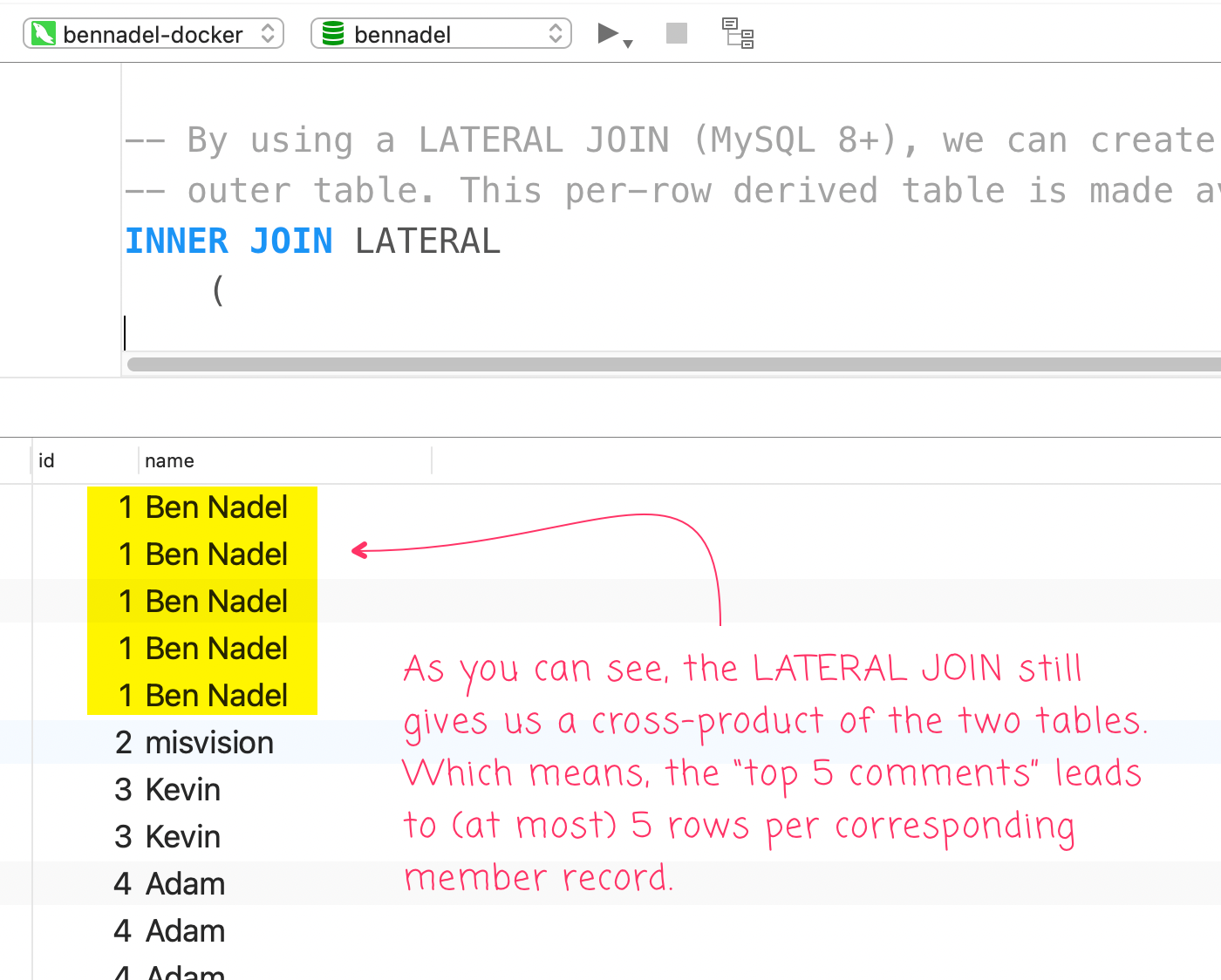This screenshot has height=980, width=1221.
Task: Click the MySQL dolphin connection icon
Action: 43,33
